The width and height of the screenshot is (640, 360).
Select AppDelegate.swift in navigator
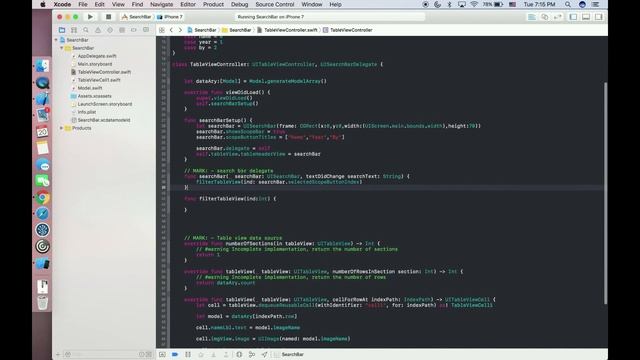click(x=97, y=56)
